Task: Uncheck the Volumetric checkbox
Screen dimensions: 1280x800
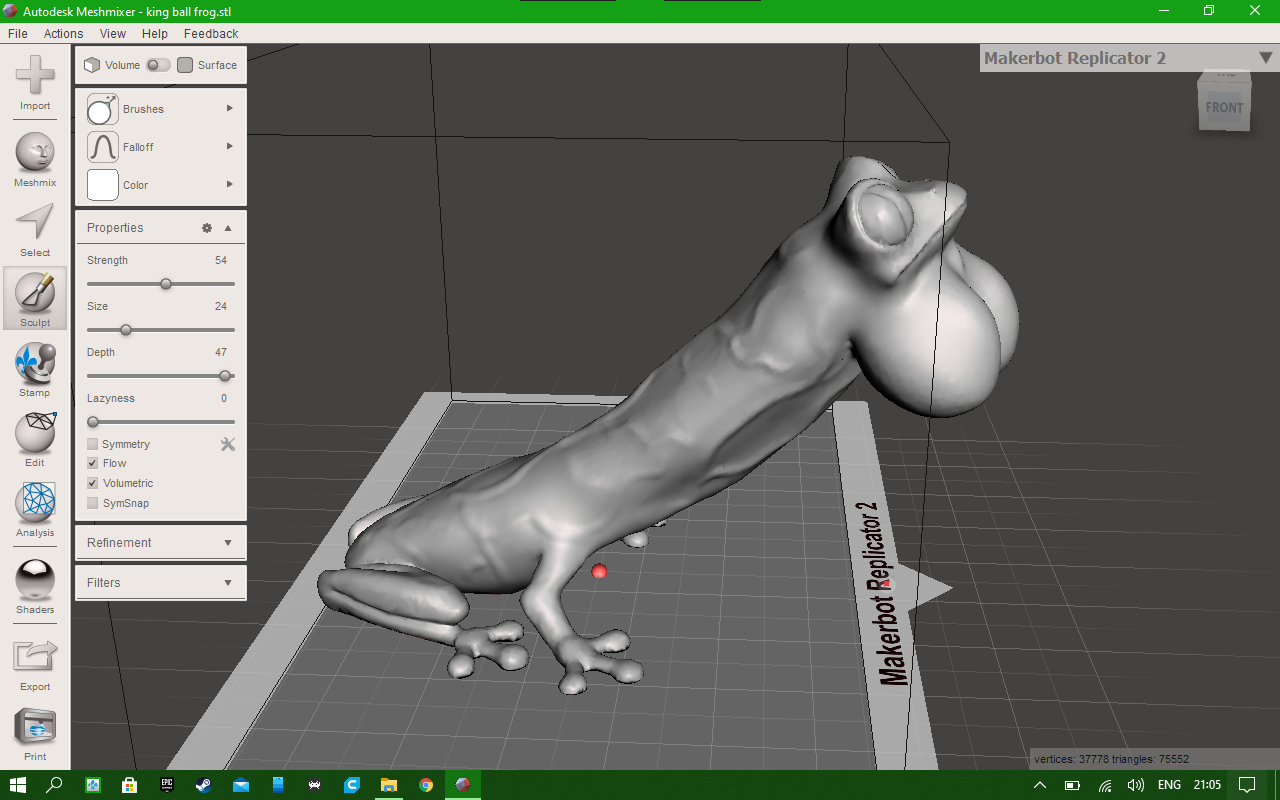Action: (x=93, y=483)
